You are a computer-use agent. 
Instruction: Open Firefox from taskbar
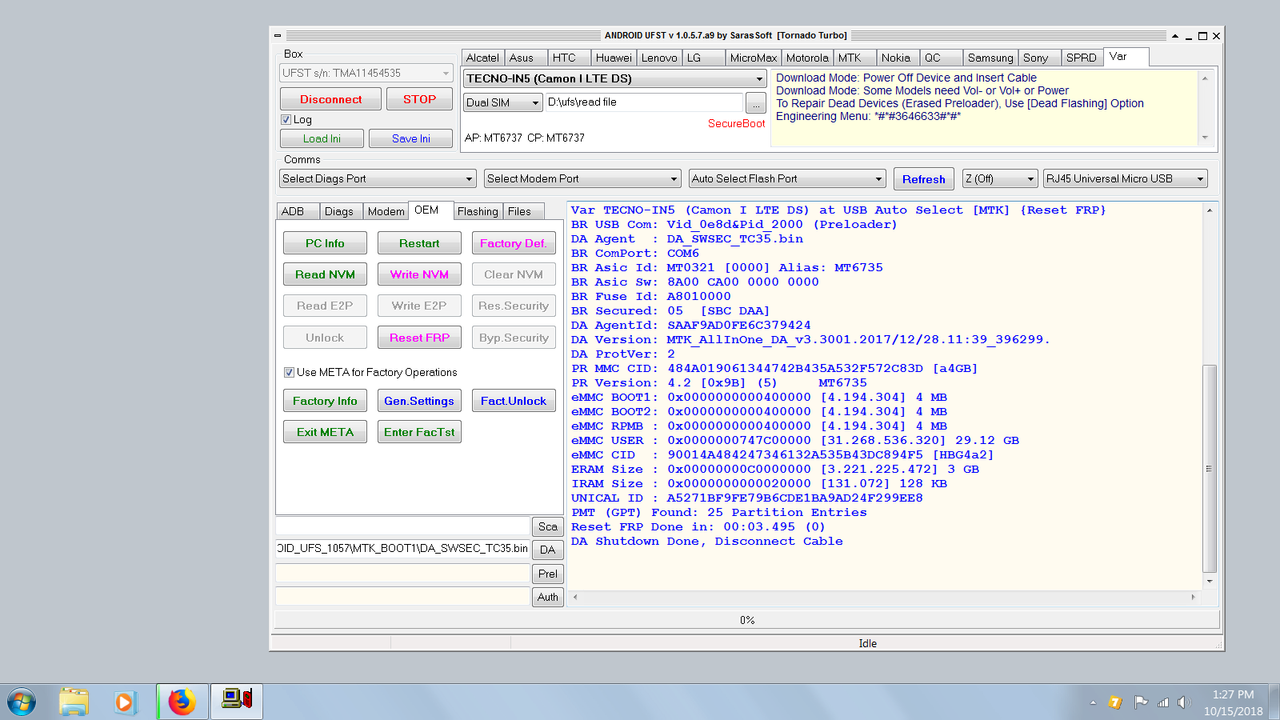182,702
